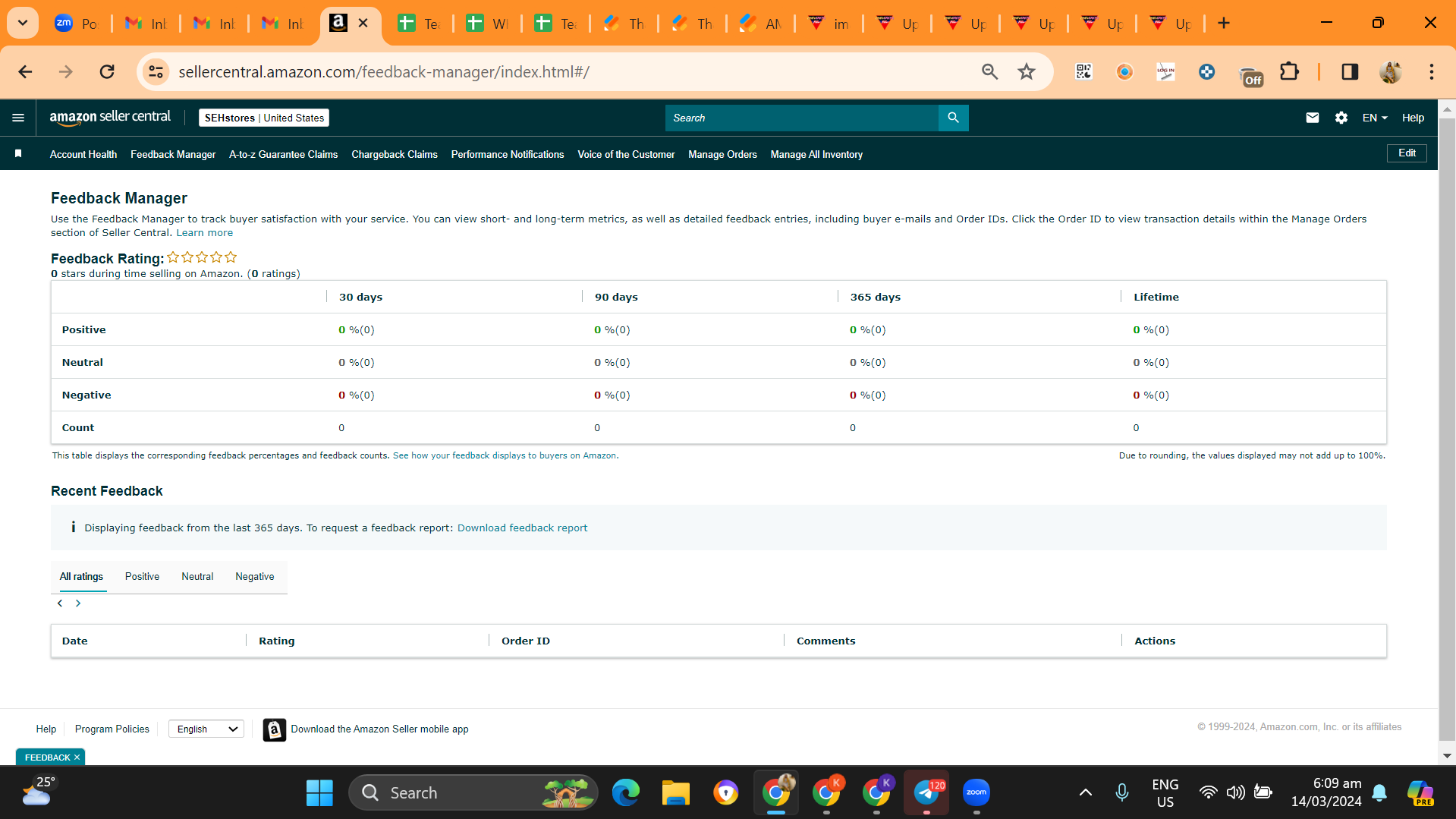Viewport: 1456px width, 819px height.
Task: Open Chargeback Claims page
Action: pos(395,154)
